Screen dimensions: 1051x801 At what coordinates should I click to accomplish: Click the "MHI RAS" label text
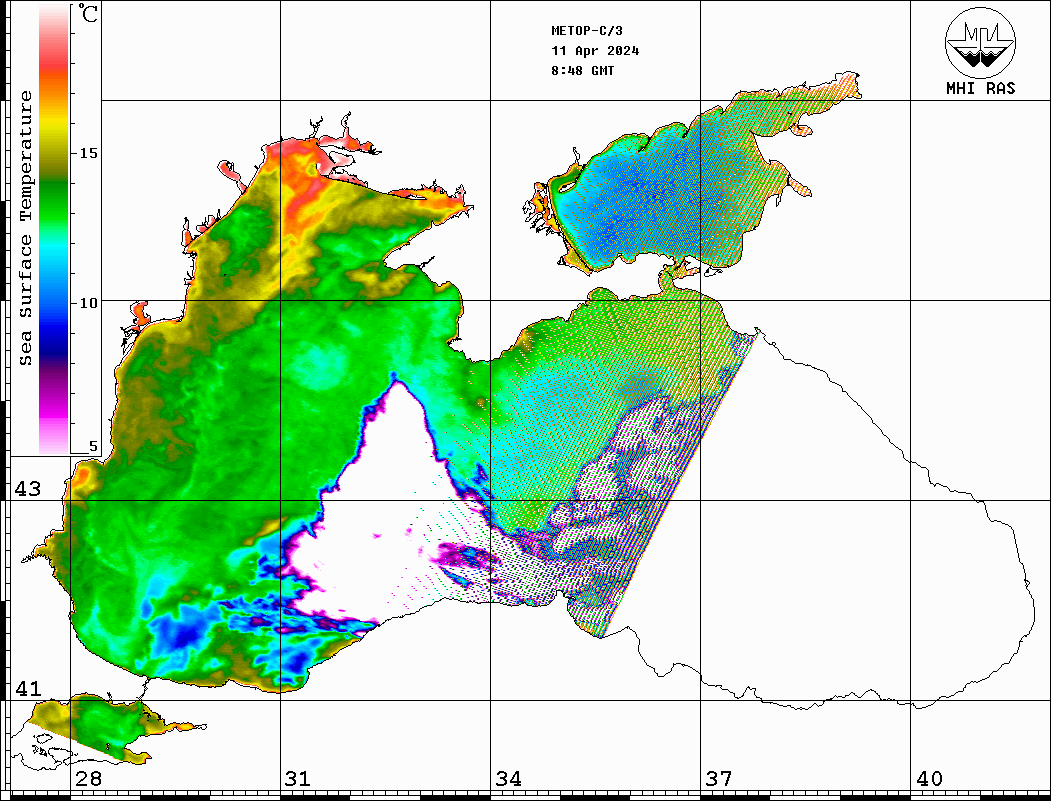980,88
